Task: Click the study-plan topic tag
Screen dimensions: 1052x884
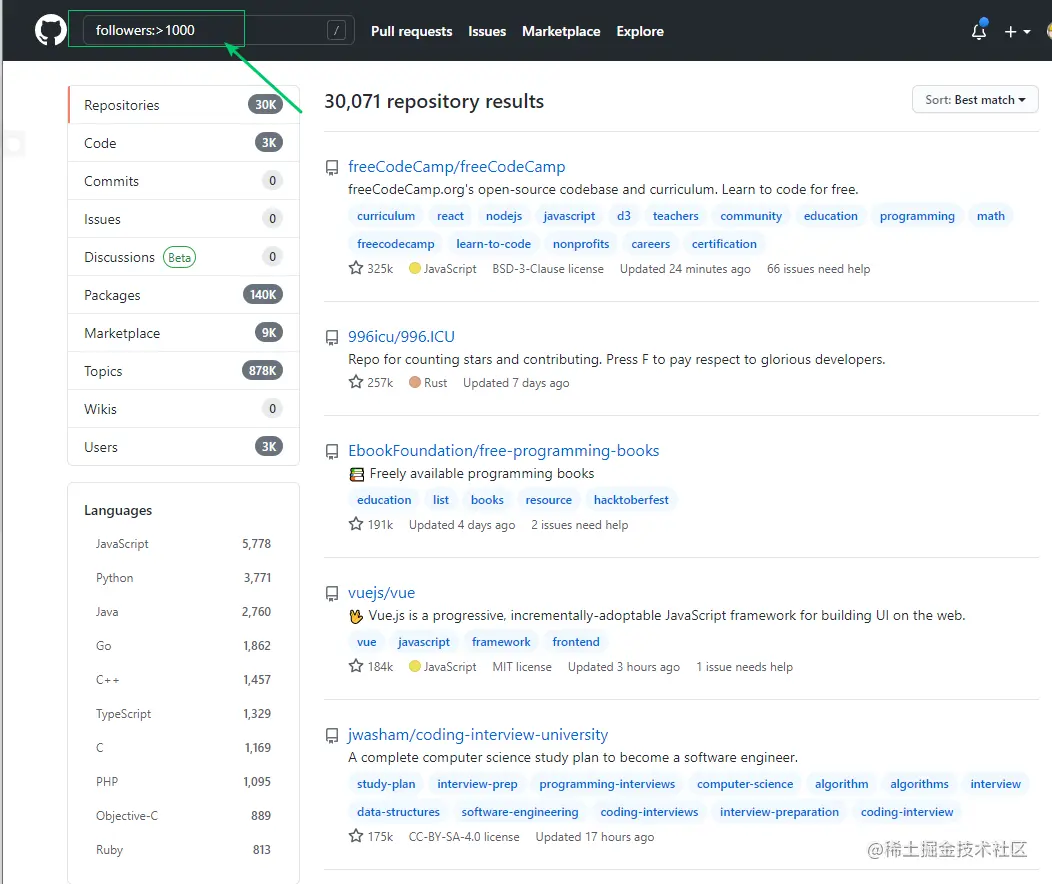Action: (x=386, y=784)
